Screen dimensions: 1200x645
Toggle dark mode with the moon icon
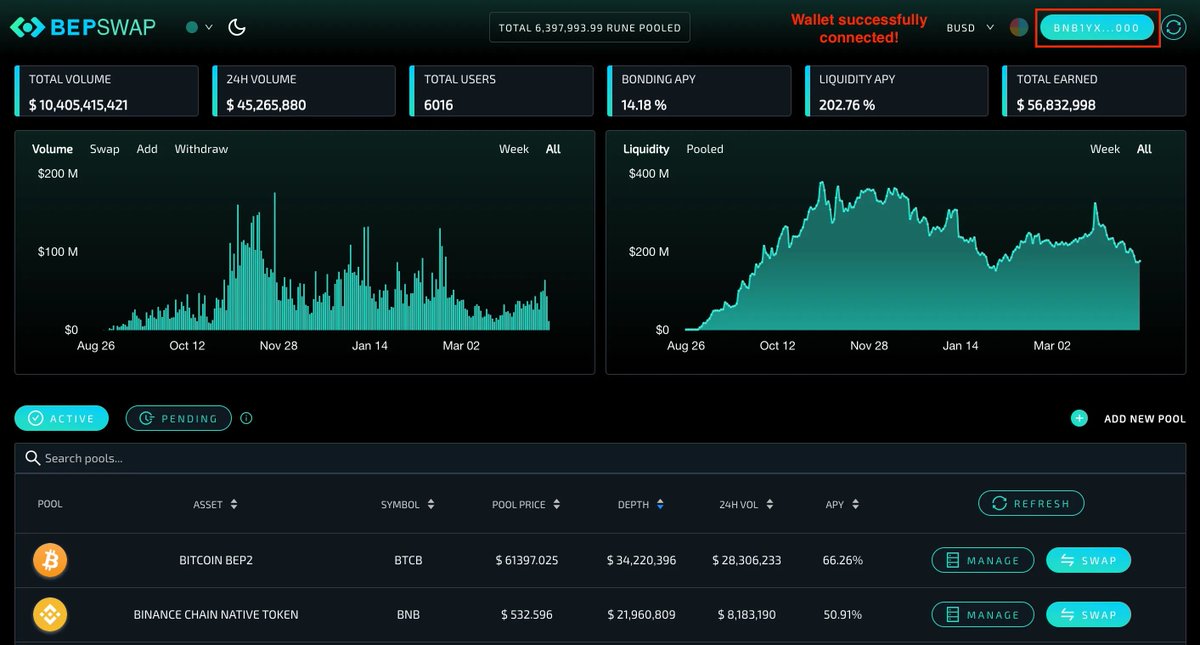(235, 29)
